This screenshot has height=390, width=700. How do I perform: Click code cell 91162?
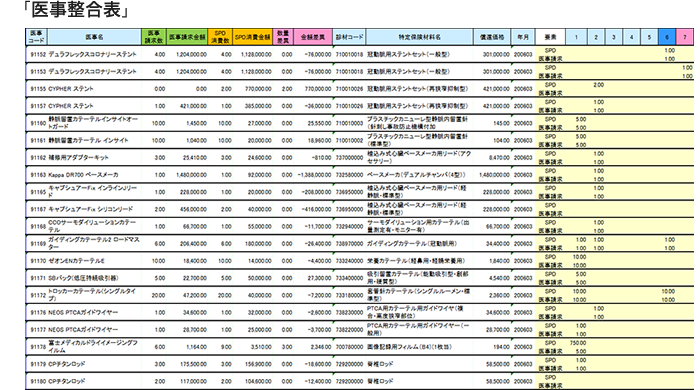pos(38,158)
